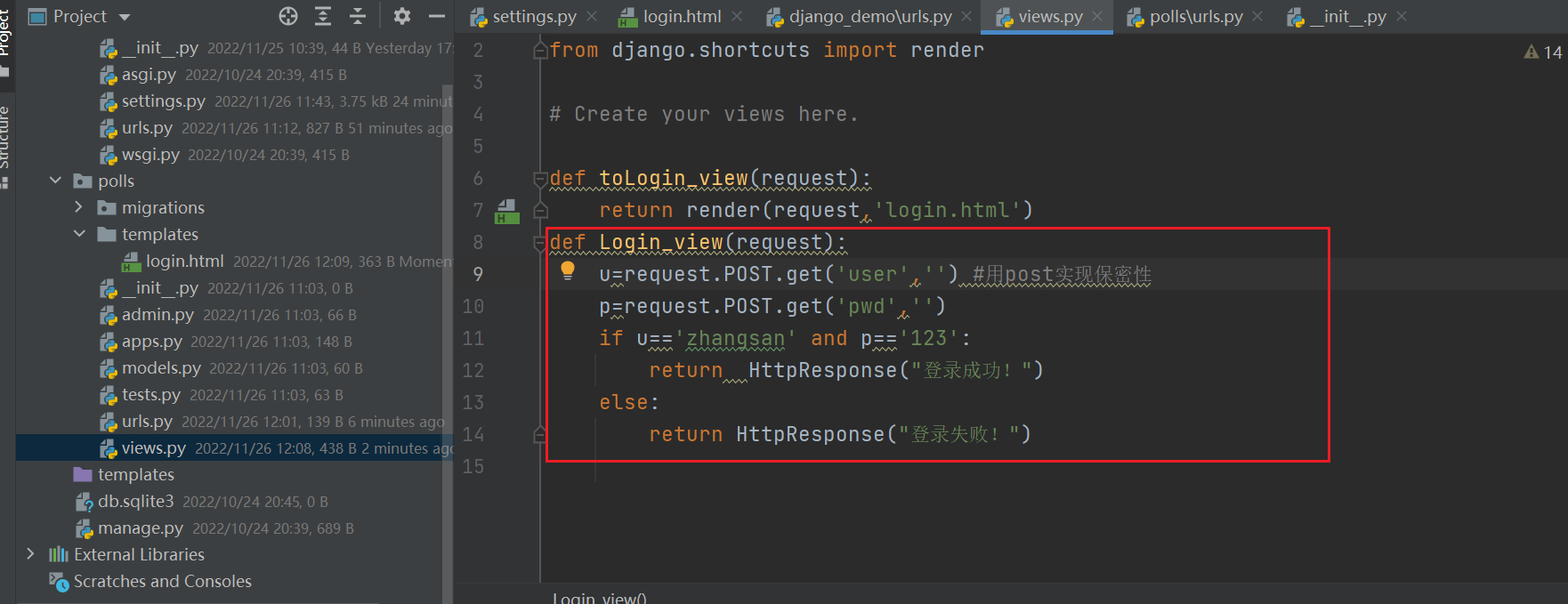Open tests.py in the project tree
This screenshot has width=1568, height=604.
[151, 395]
